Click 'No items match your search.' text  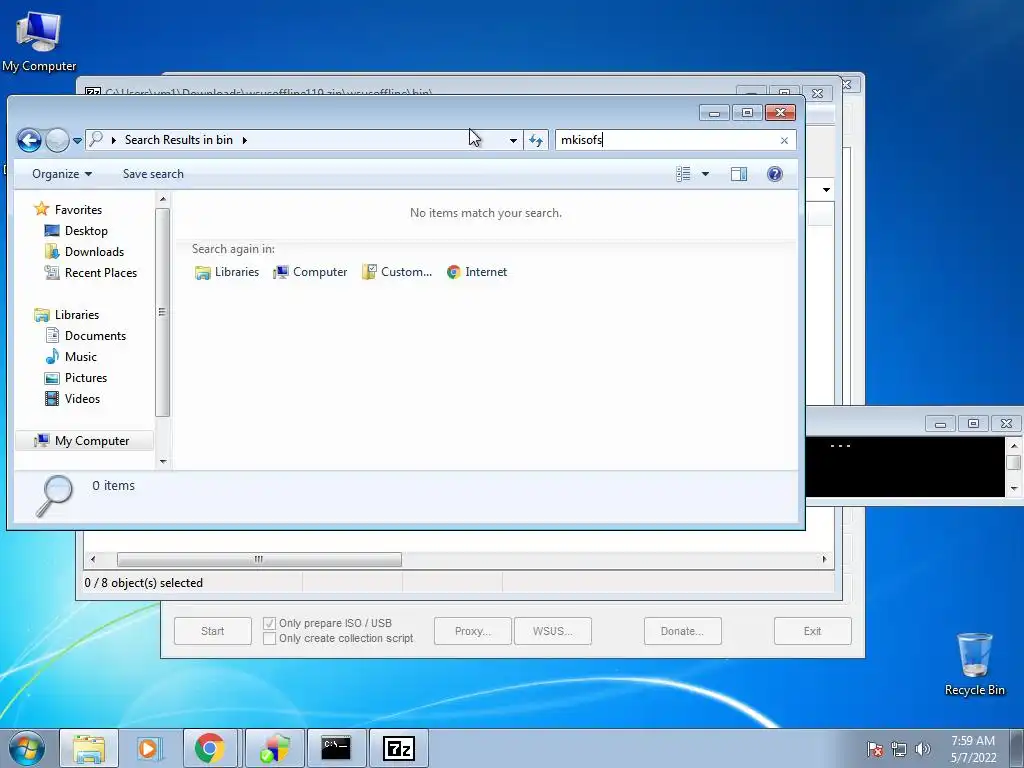(x=485, y=213)
